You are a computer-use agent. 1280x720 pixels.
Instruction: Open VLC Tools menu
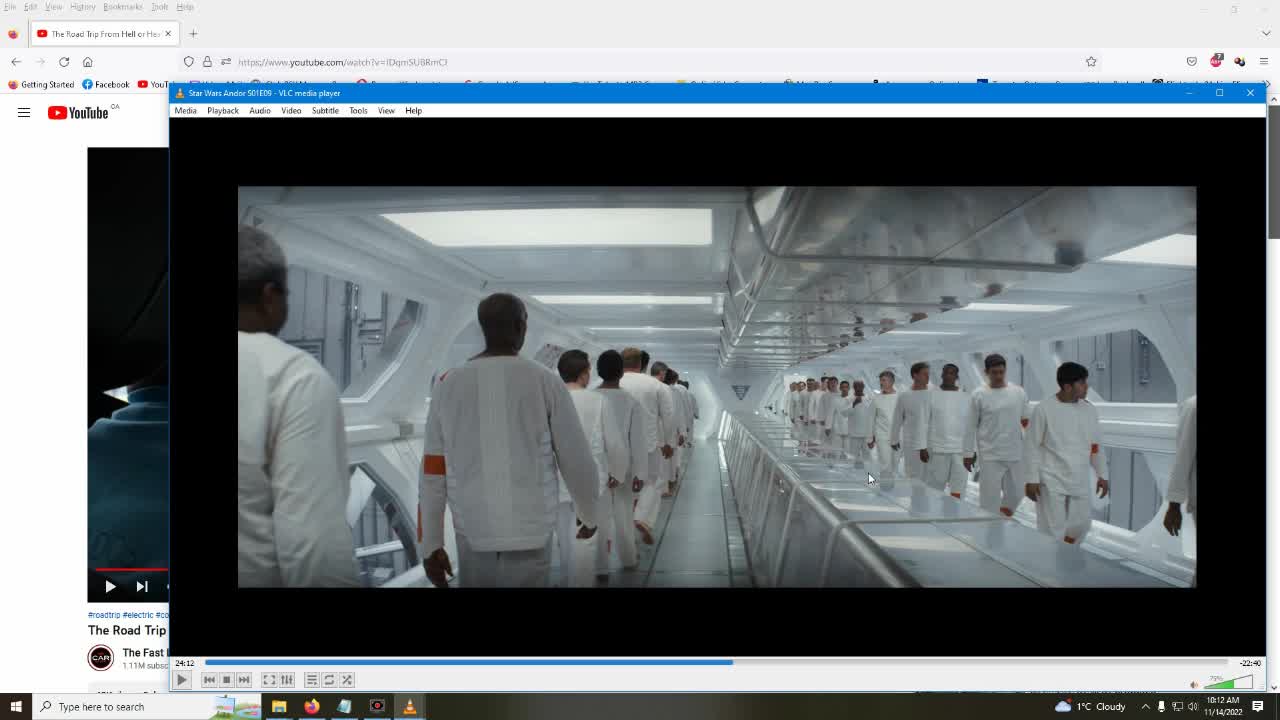(358, 110)
